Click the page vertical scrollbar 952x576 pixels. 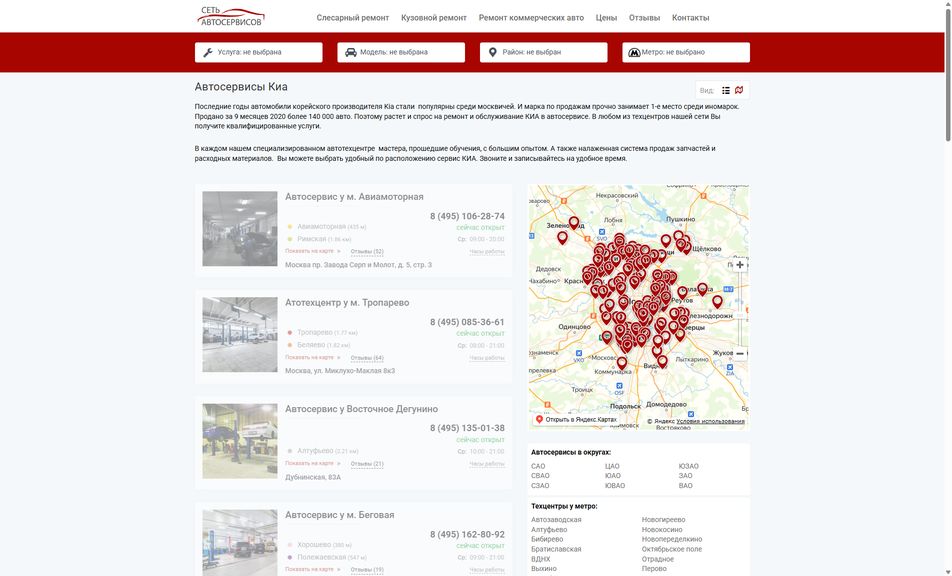click(948, 73)
